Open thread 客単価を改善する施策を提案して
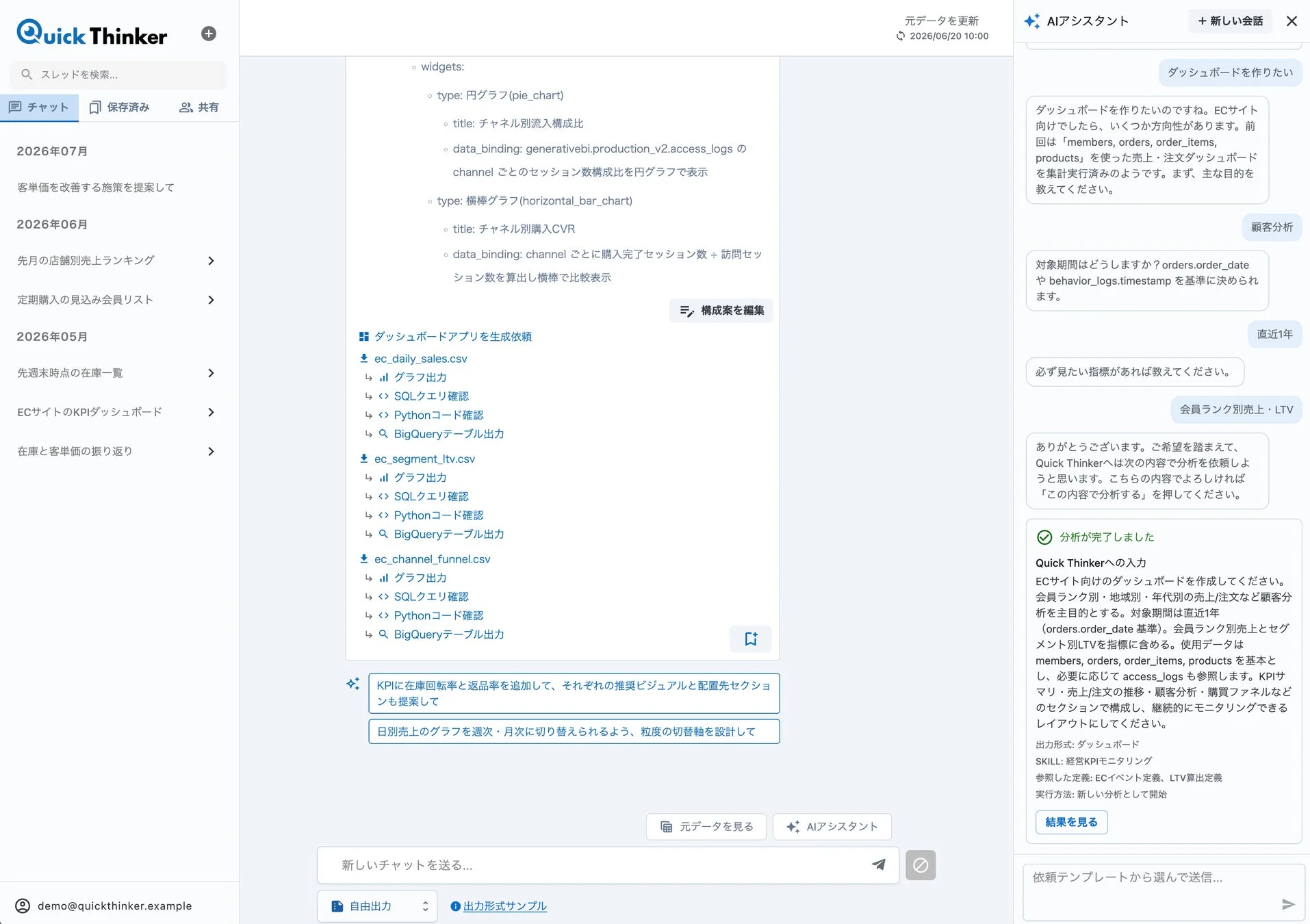The height and width of the screenshot is (924, 1310). 96,188
